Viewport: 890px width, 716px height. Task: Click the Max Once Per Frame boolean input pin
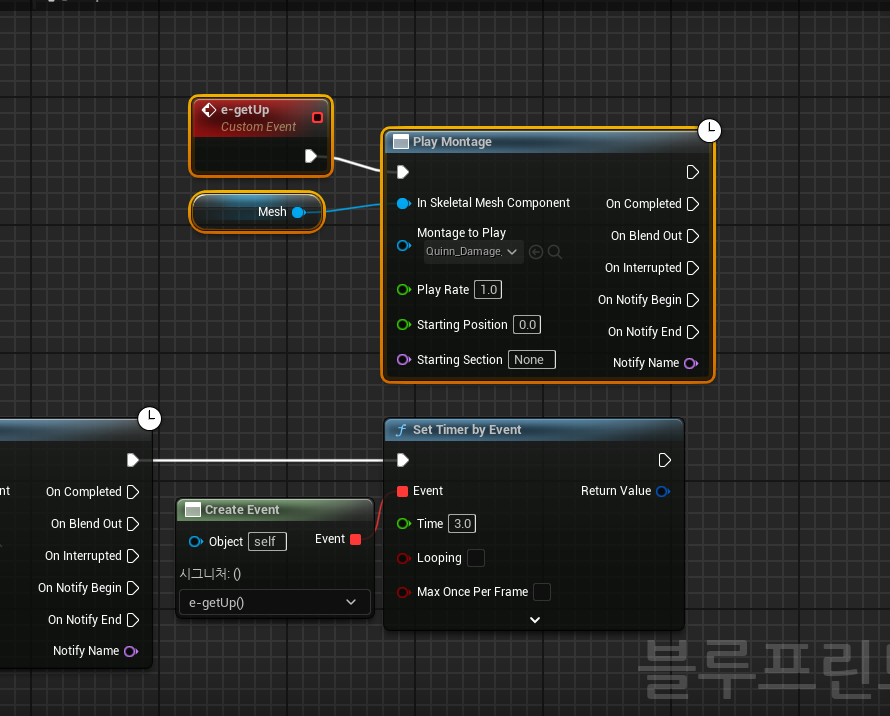[x=404, y=592]
